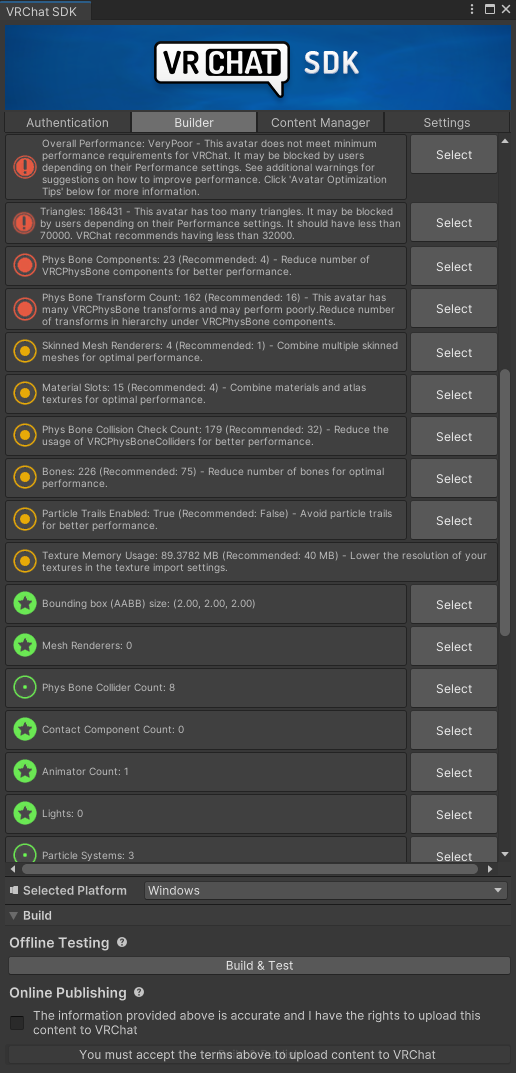Click the red circle icon for Phys Bone Components
Viewport: 516px width, 1073px height.
[25, 266]
